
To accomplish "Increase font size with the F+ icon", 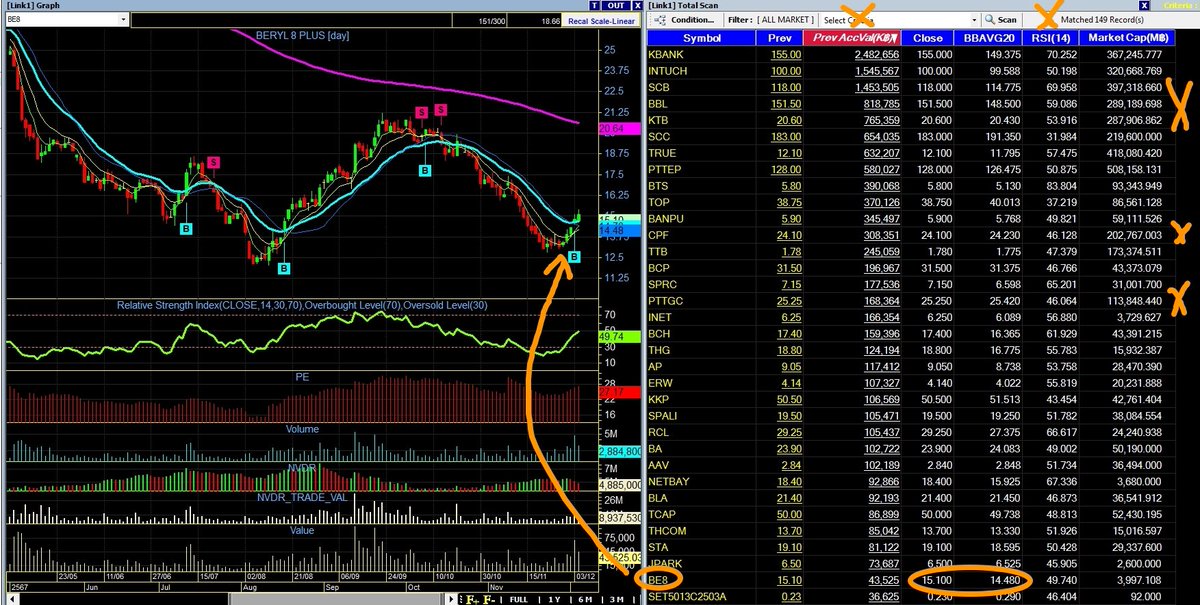I will (x=473, y=599).
